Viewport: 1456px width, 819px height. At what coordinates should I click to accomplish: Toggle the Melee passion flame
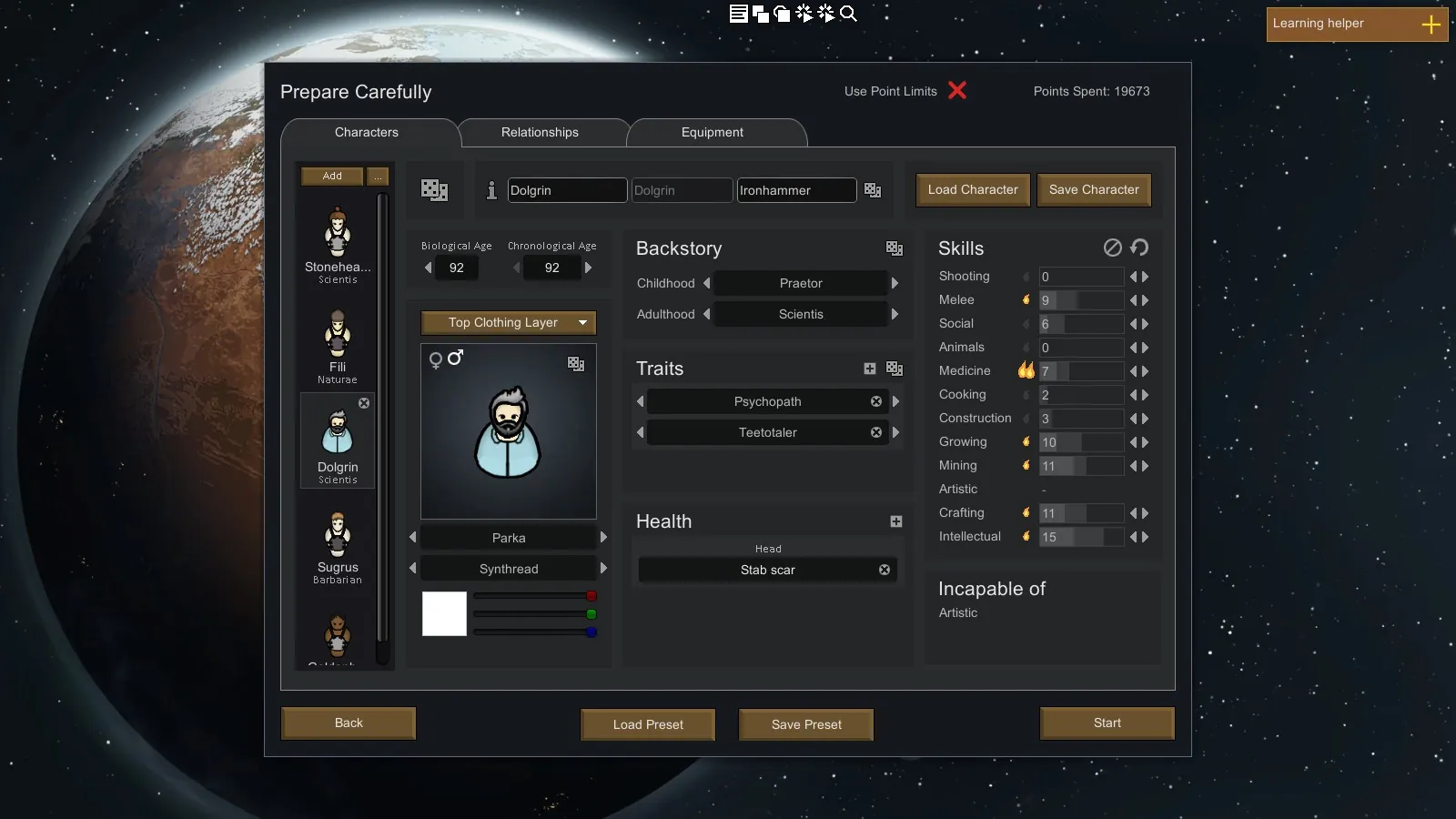(x=1026, y=299)
